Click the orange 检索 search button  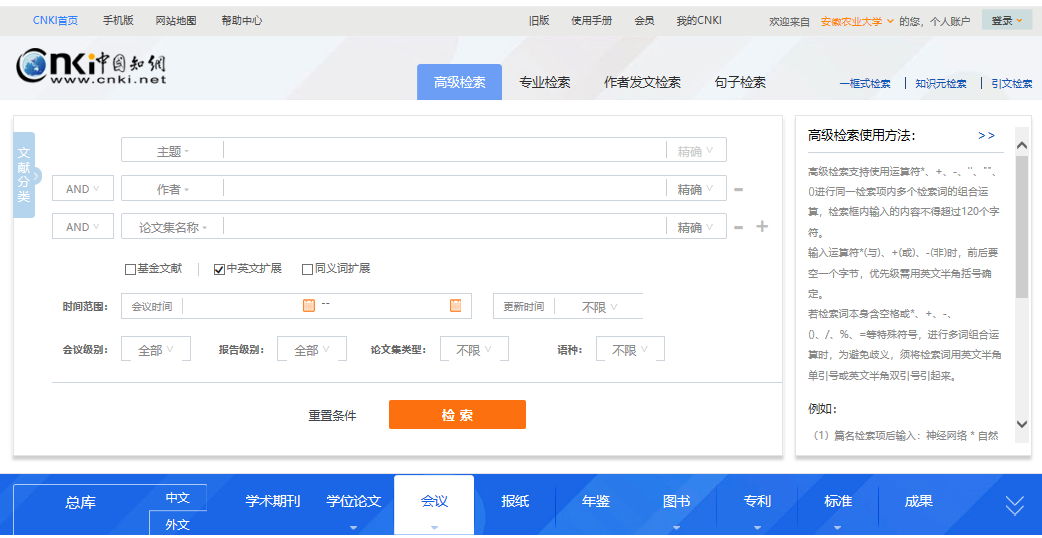(457, 415)
